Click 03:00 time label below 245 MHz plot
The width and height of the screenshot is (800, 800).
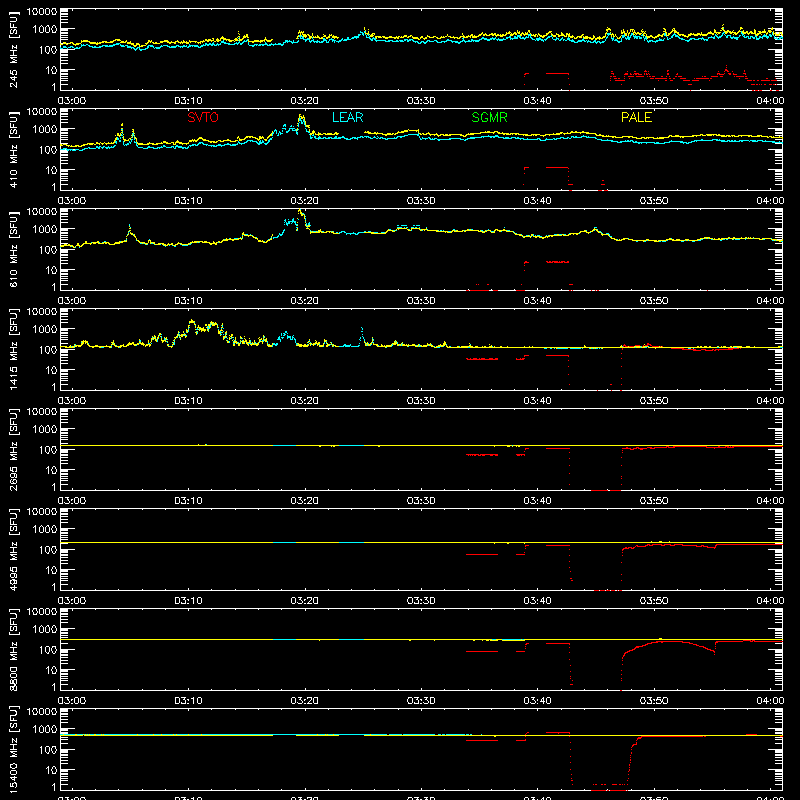72,101
